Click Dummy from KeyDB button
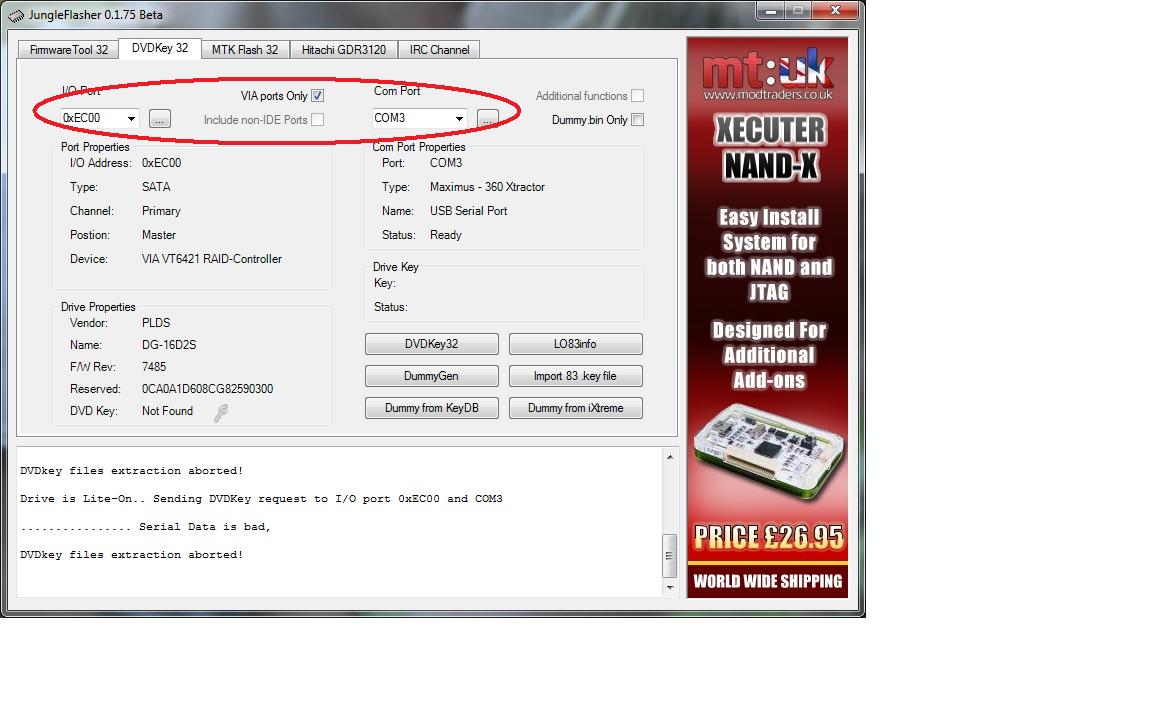This screenshot has height=720, width=1152. pos(431,408)
